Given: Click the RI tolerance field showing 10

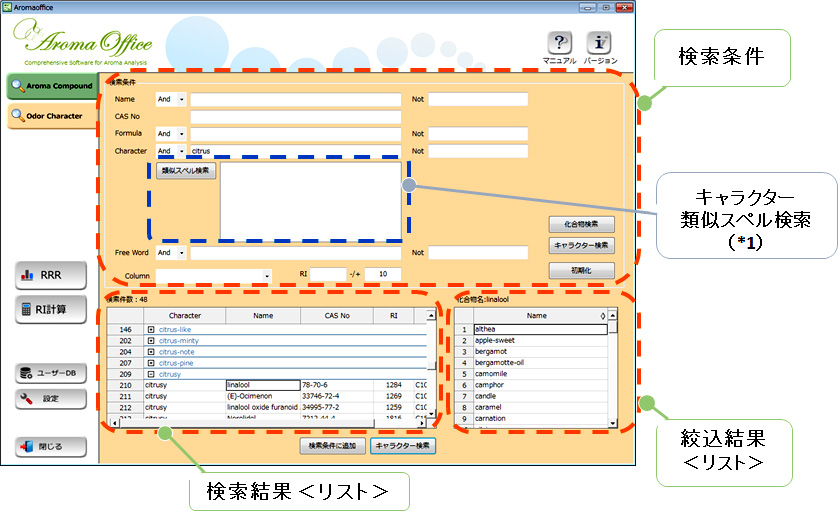Looking at the screenshot, I should 383,274.
